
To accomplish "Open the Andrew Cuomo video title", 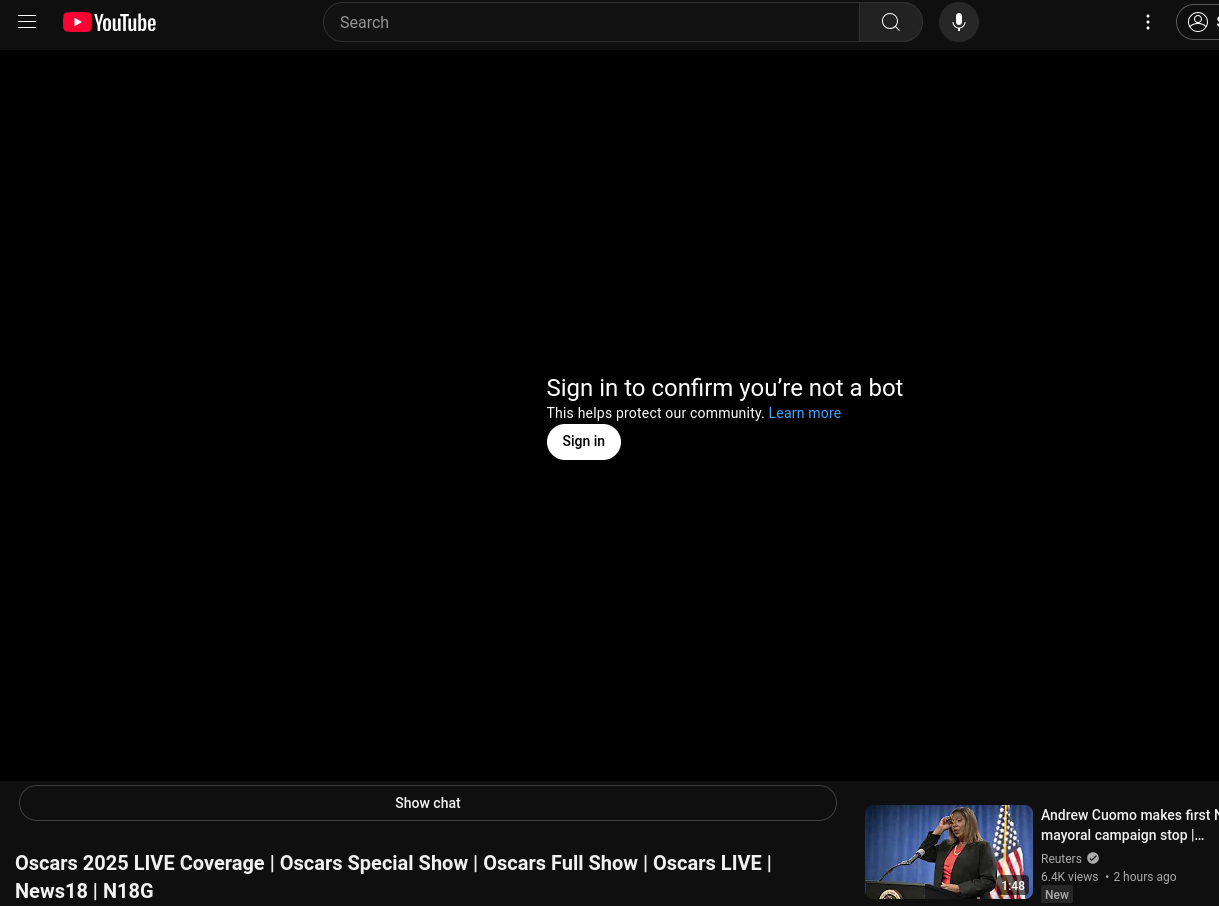I will click(x=1130, y=825).
